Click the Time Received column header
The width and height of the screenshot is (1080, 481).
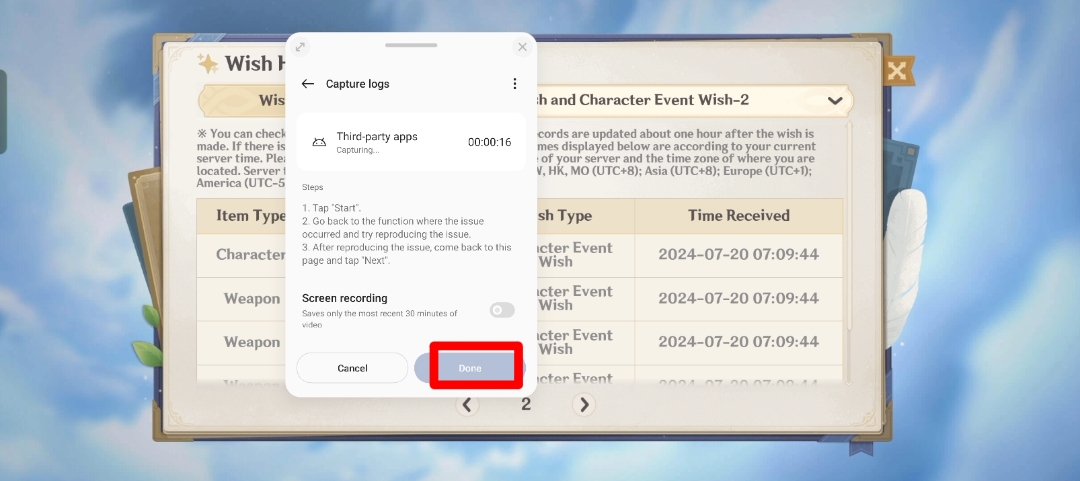[x=738, y=216]
